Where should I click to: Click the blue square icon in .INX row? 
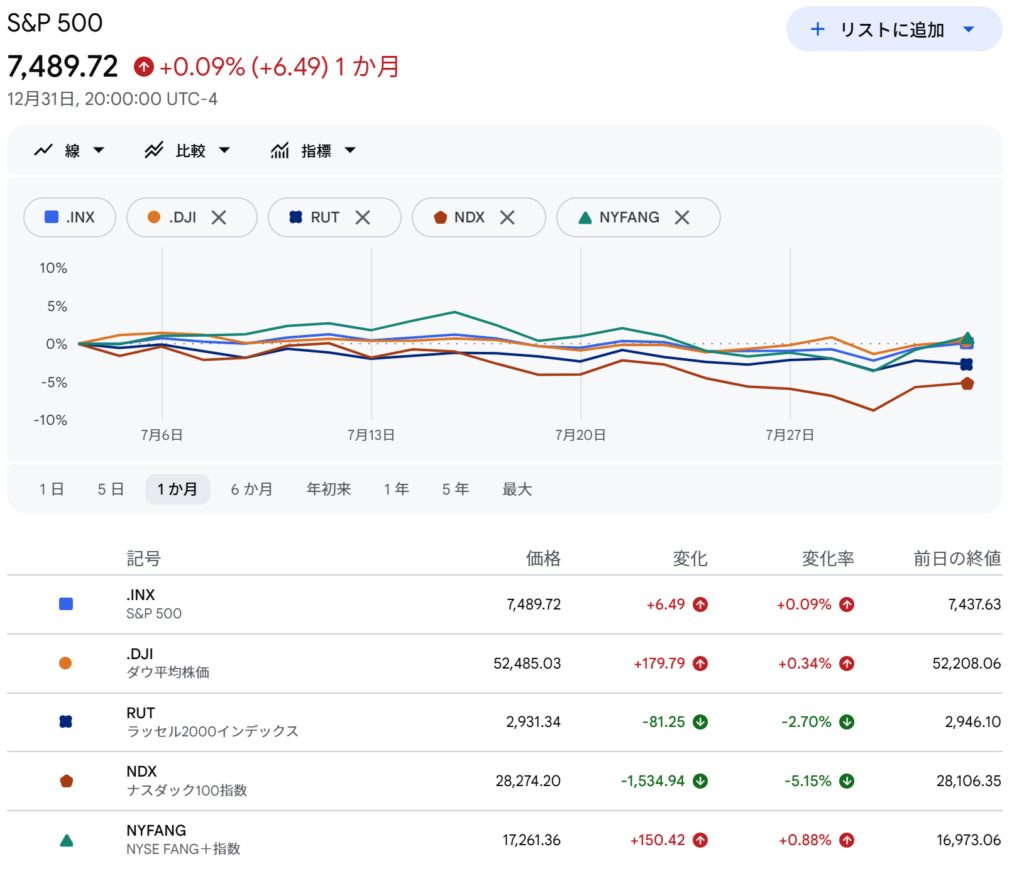pyautogui.click(x=66, y=604)
